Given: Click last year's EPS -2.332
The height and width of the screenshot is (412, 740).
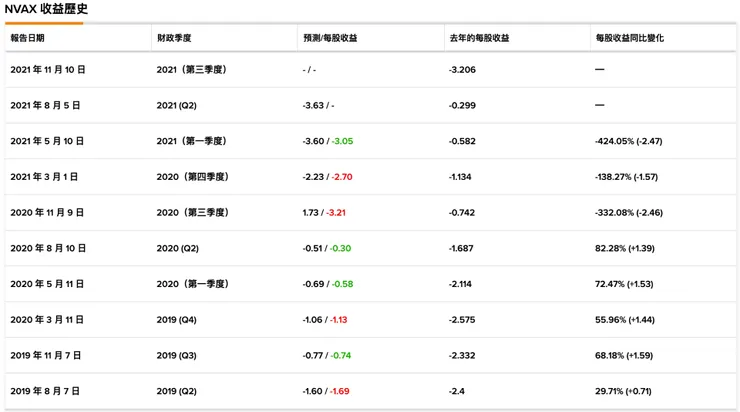Looking at the screenshot, I should click(x=462, y=355).
